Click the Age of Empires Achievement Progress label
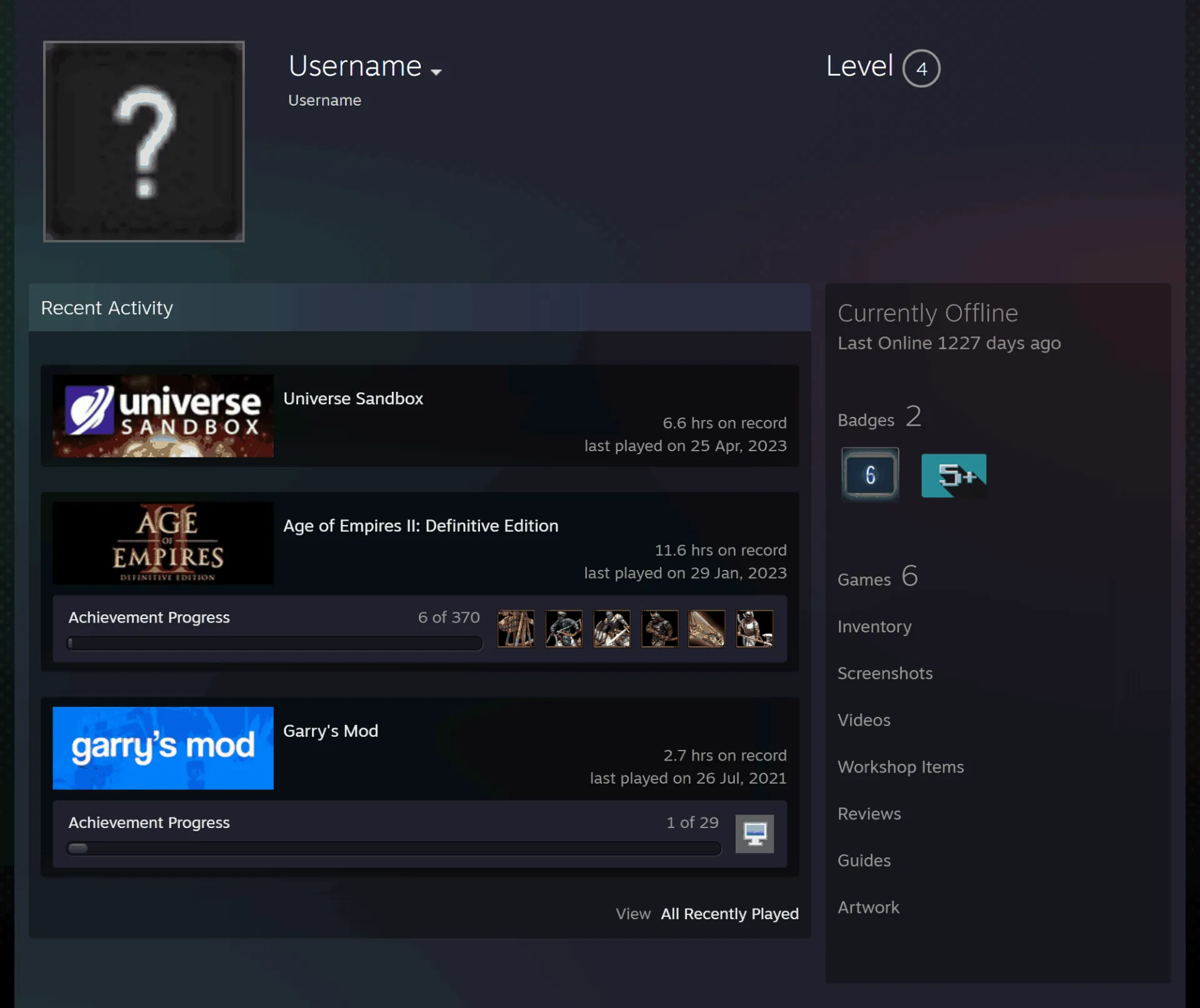This screenshot has width=1200, height=1008. coord(149,617)
